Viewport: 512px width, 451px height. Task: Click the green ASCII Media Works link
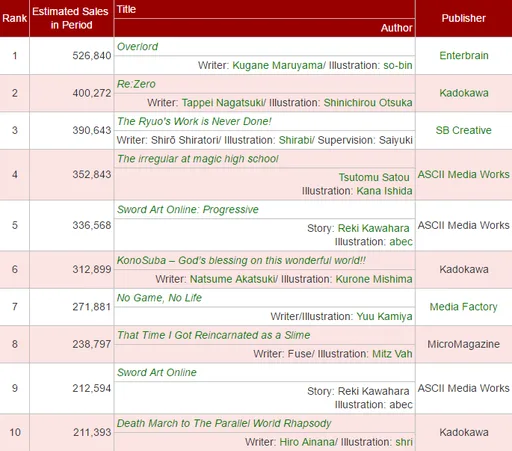point(464,174)
